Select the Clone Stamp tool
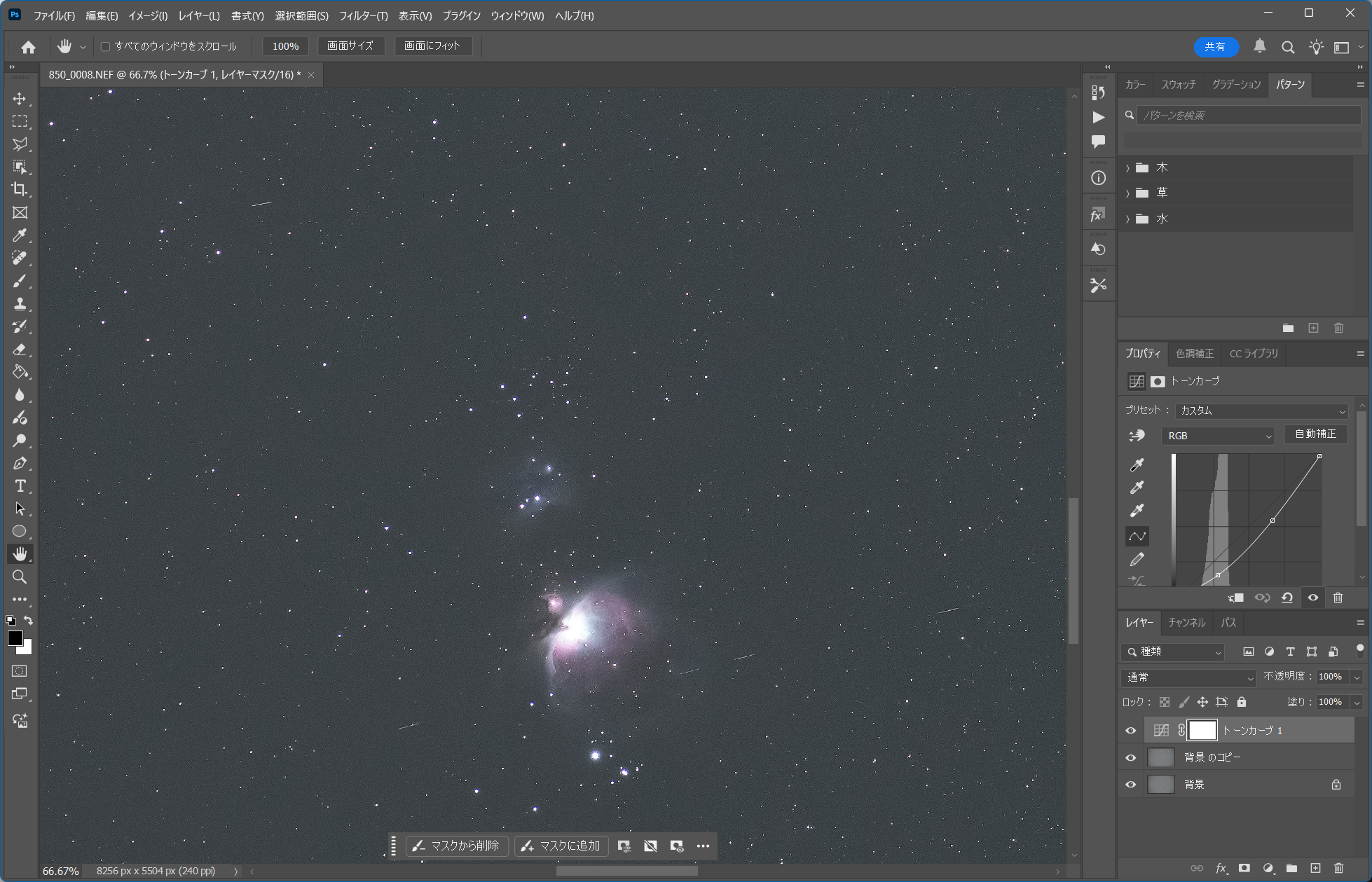 [20, 304]
